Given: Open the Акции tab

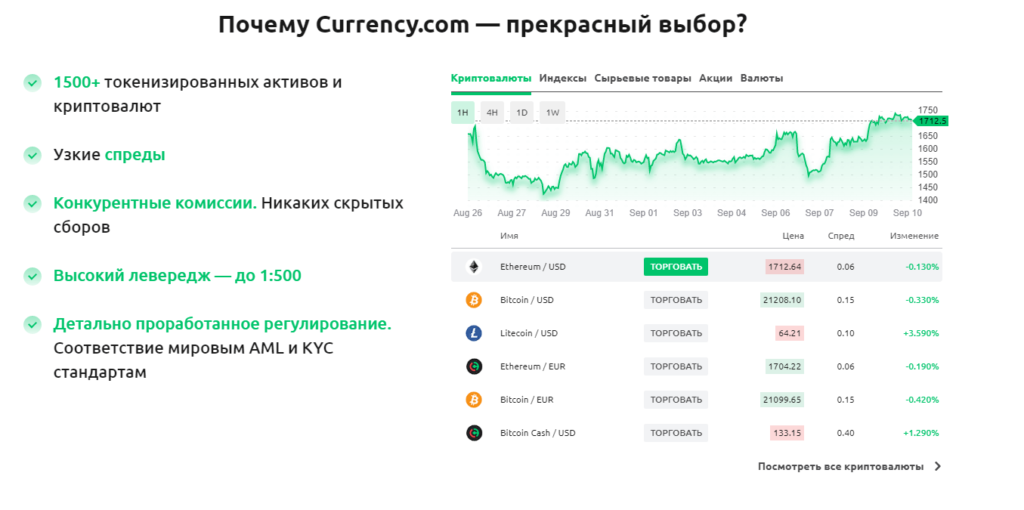Looking at the screenshot, I should click(716, 78).
